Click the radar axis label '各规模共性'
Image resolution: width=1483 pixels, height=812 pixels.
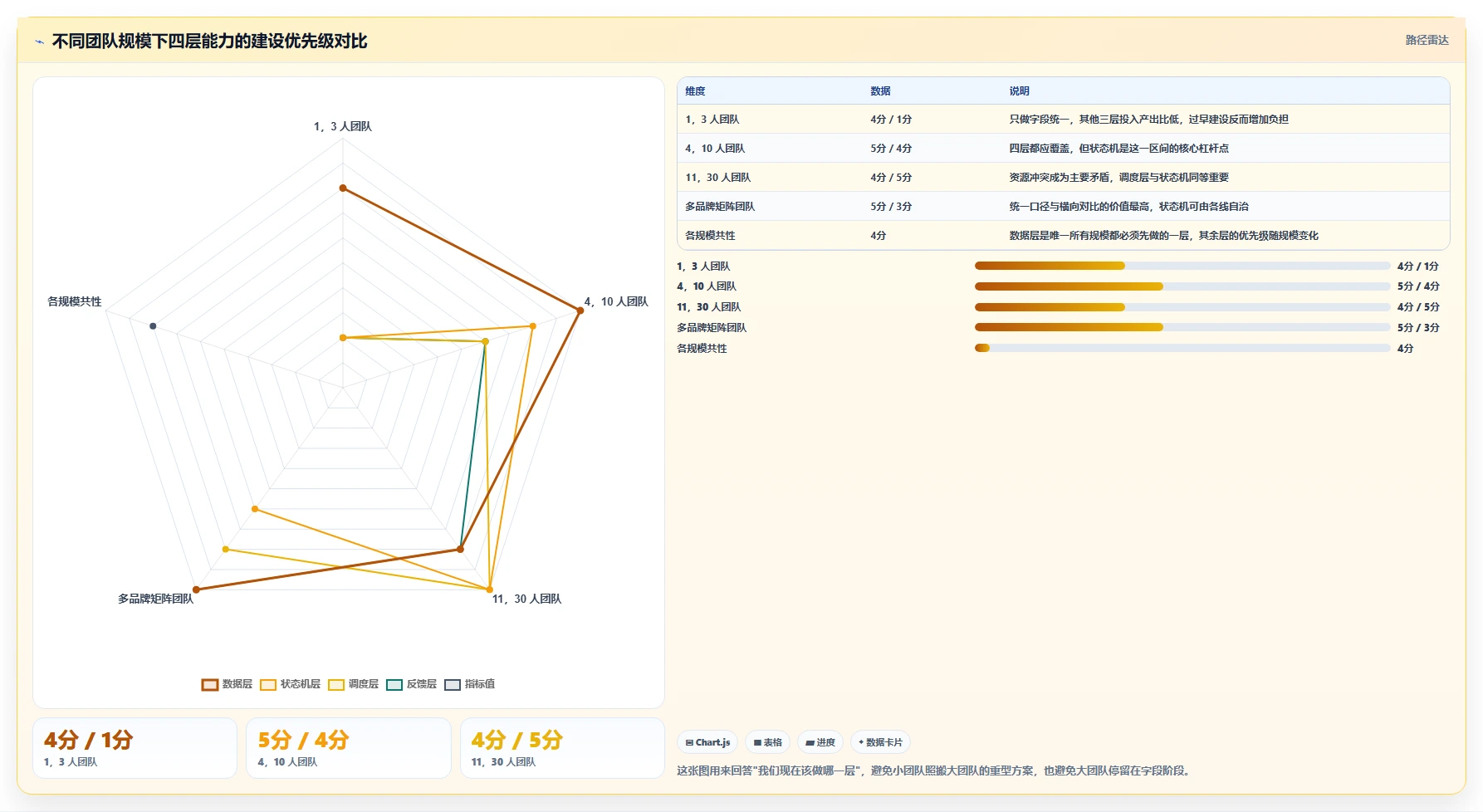coord(75,302)
